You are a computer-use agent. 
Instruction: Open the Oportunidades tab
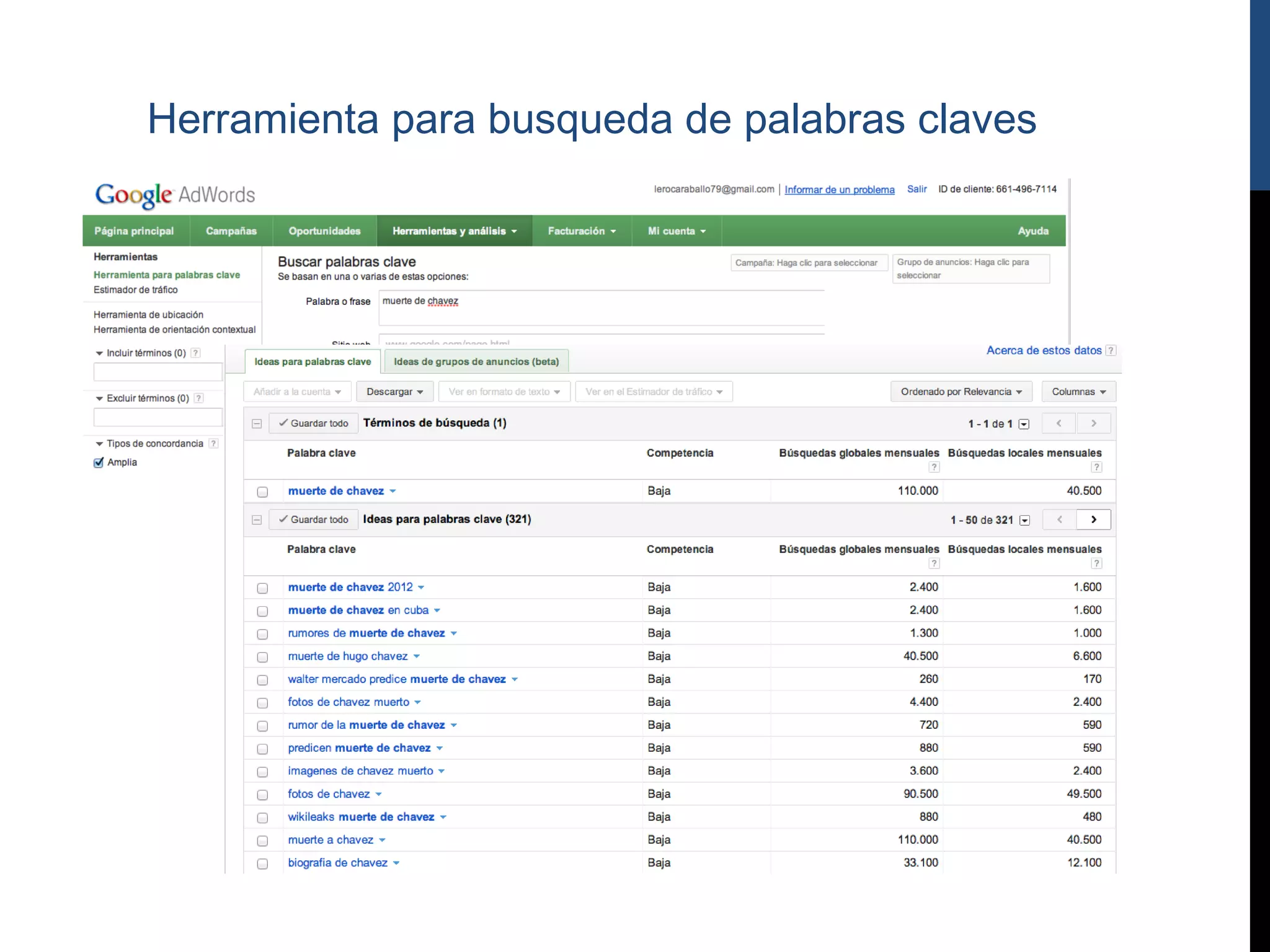point(324,231)
